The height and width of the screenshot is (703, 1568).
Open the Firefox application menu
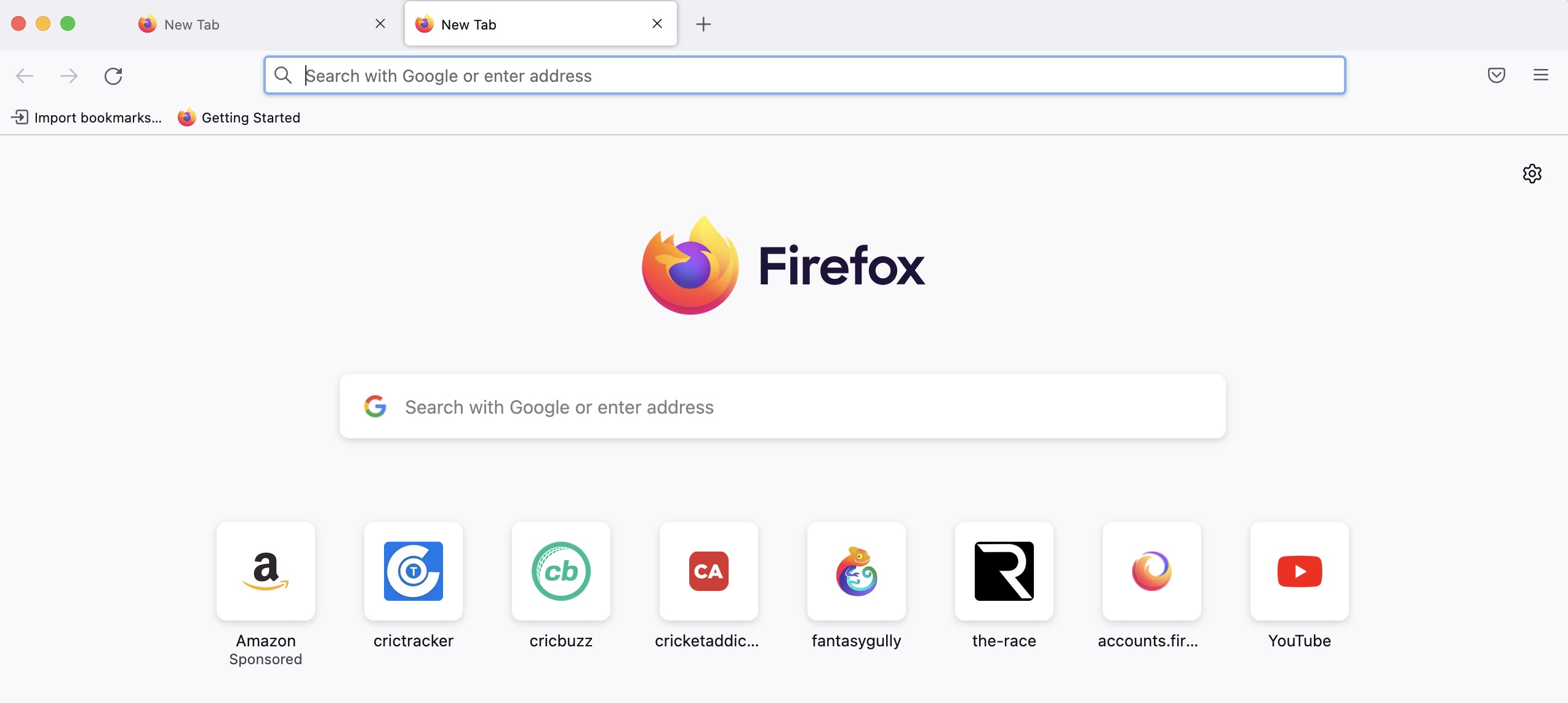point(1541,75)
